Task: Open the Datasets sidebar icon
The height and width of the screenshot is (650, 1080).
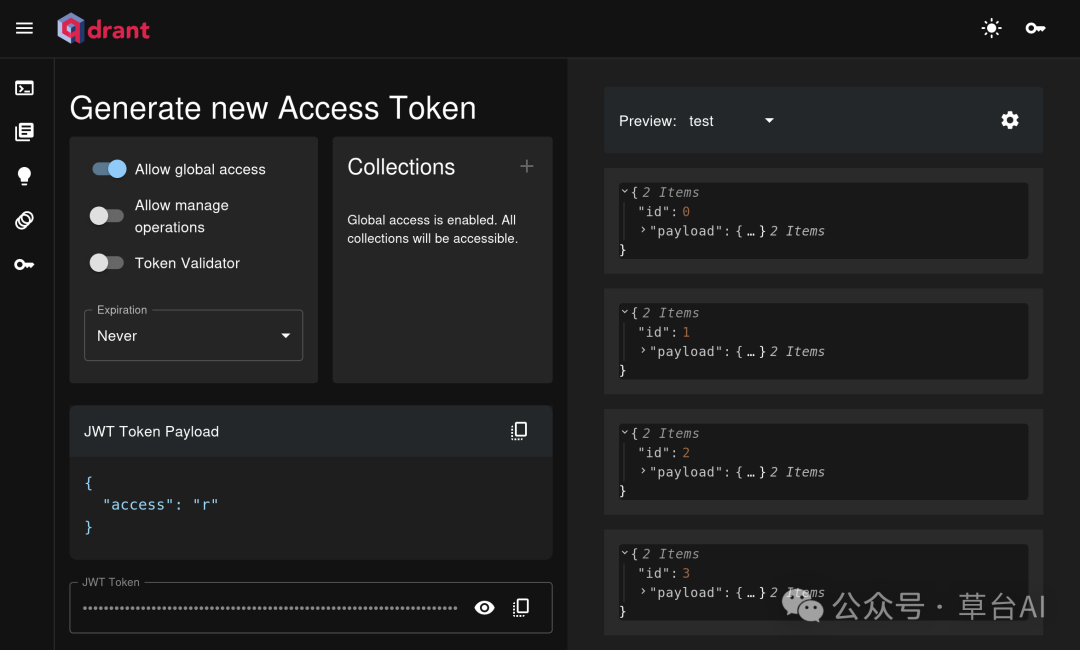Action: [x=25, y=220]
